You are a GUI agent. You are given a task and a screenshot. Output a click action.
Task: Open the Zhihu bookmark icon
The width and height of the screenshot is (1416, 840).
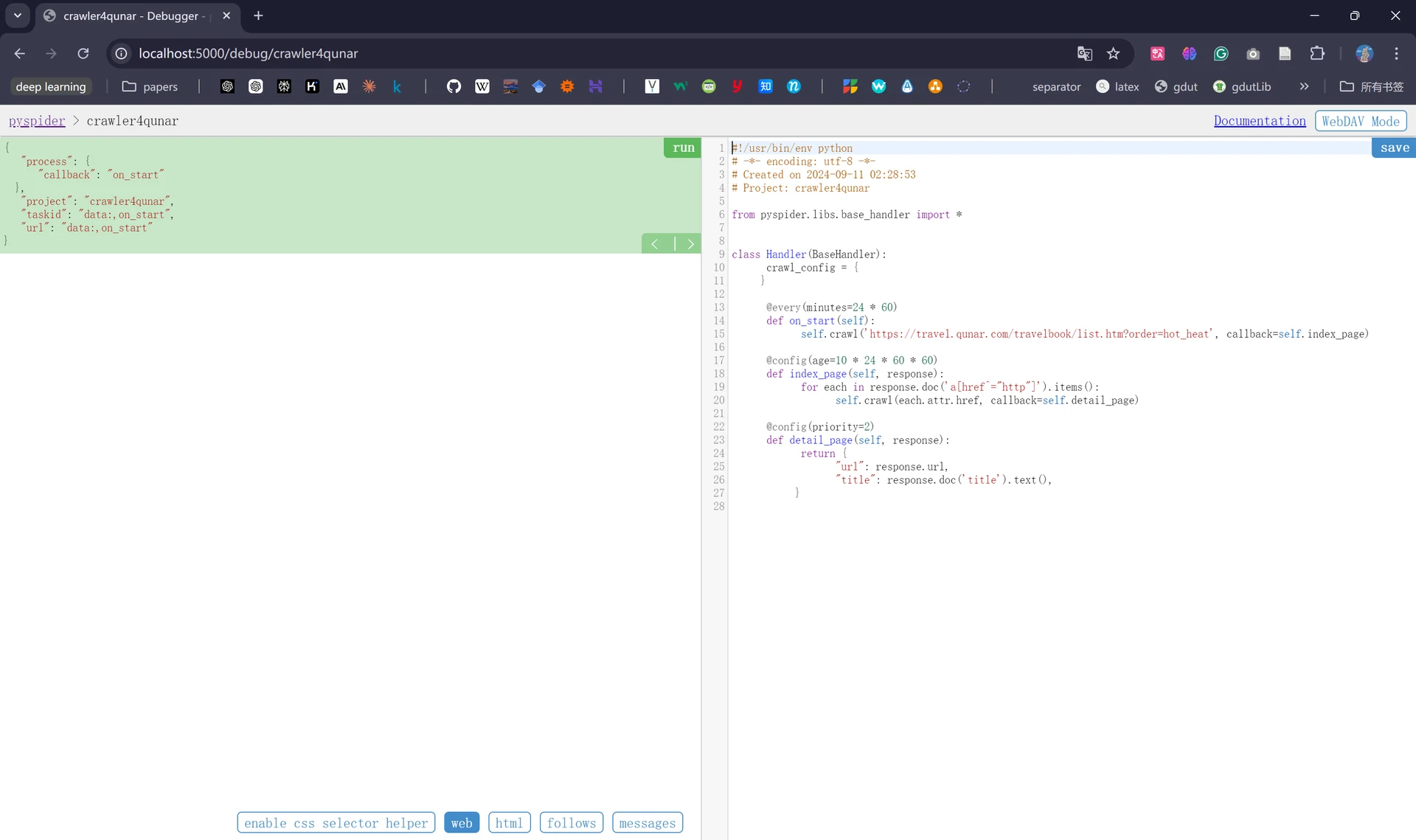click(x=766, y=86)
